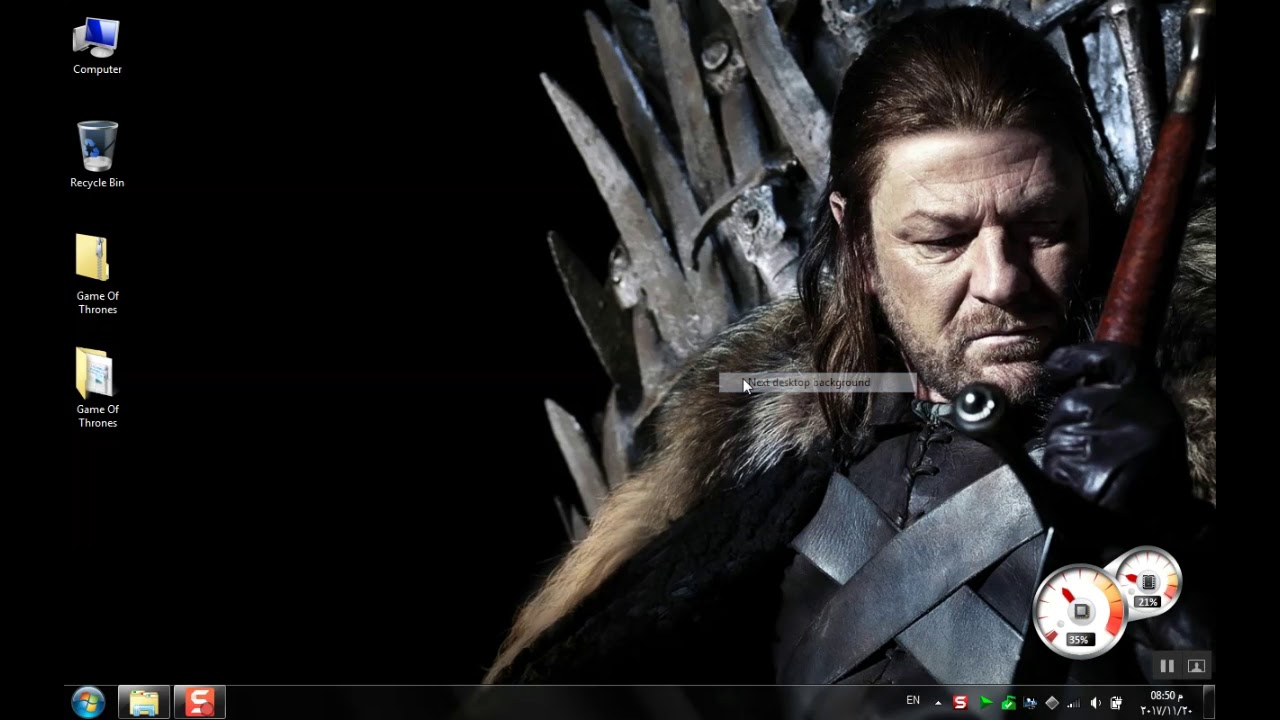The image size is (1280, 720).
Task: Pause the recording with pause button
Action: (1167, 666)
